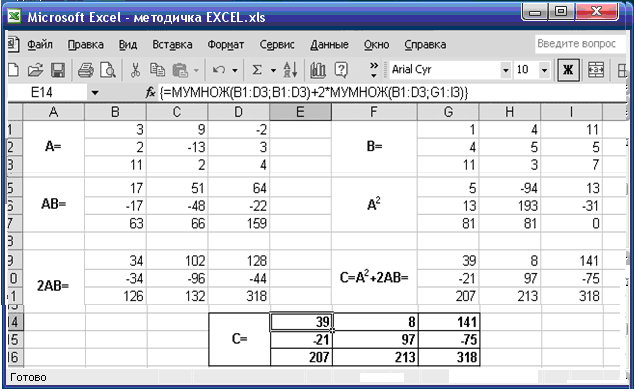Open the Данные menu

pos(329,44)
